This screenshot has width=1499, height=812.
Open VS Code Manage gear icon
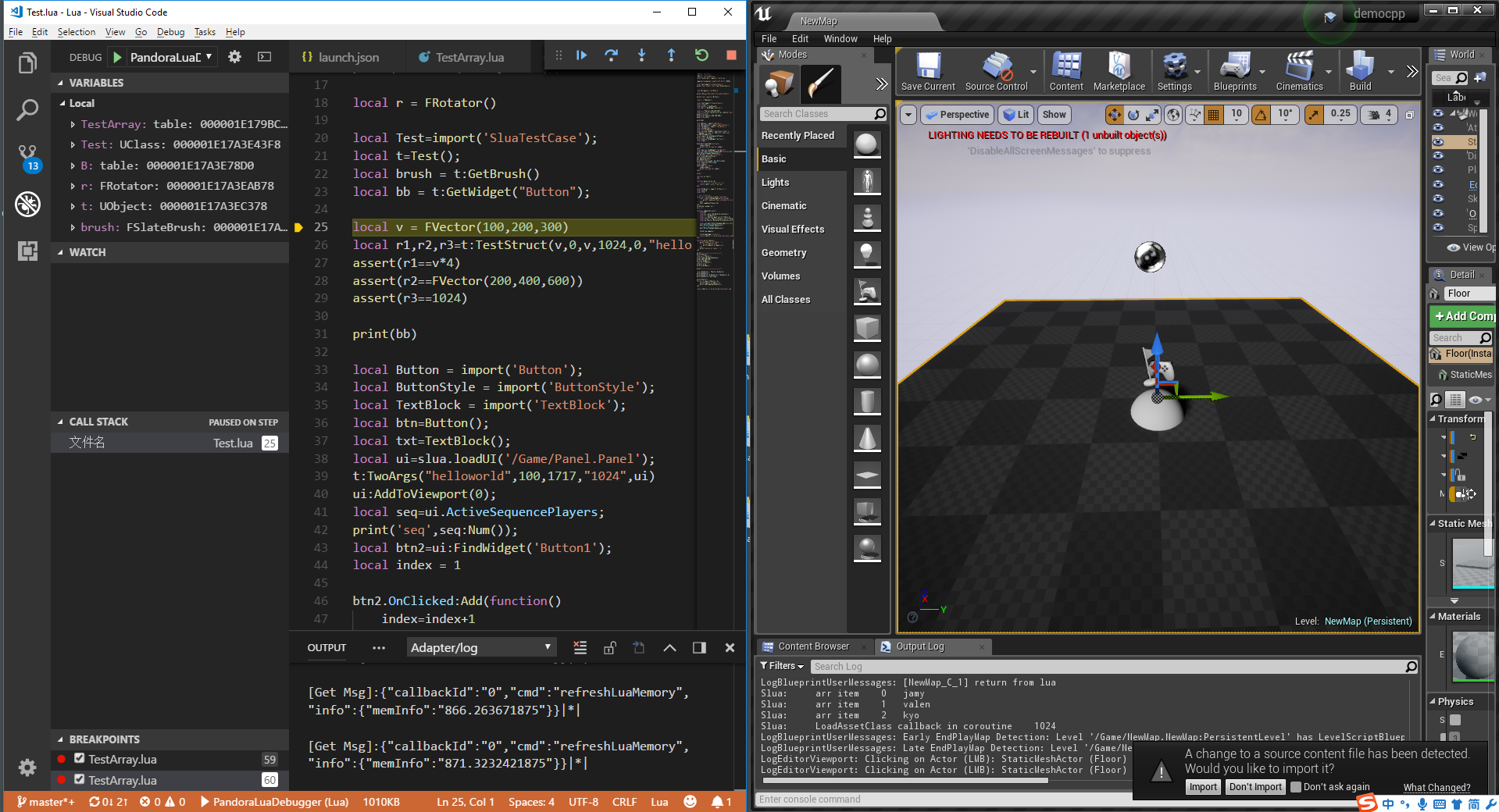coord(27,767)
